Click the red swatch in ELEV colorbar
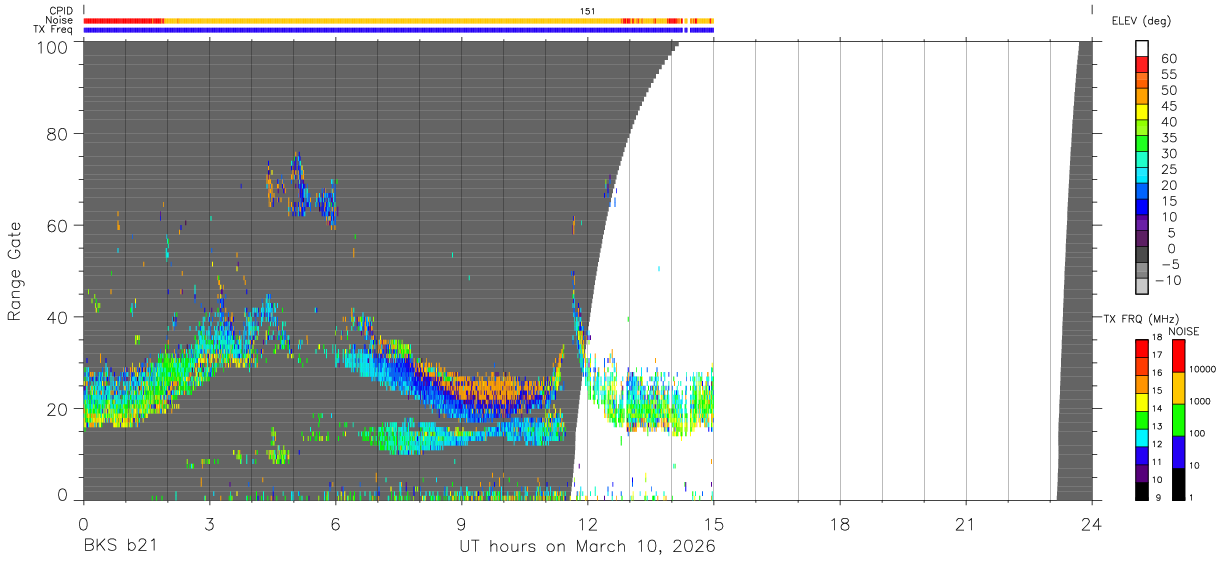Screen dimensions: 1228x567 (1143, 66)
